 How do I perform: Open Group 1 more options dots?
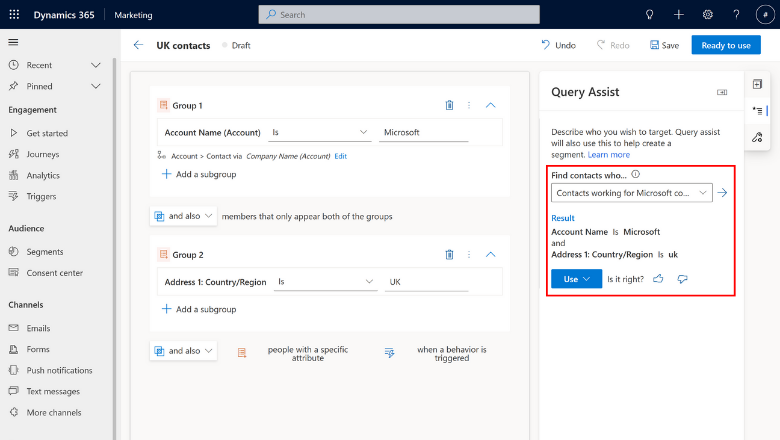(469, 105)
